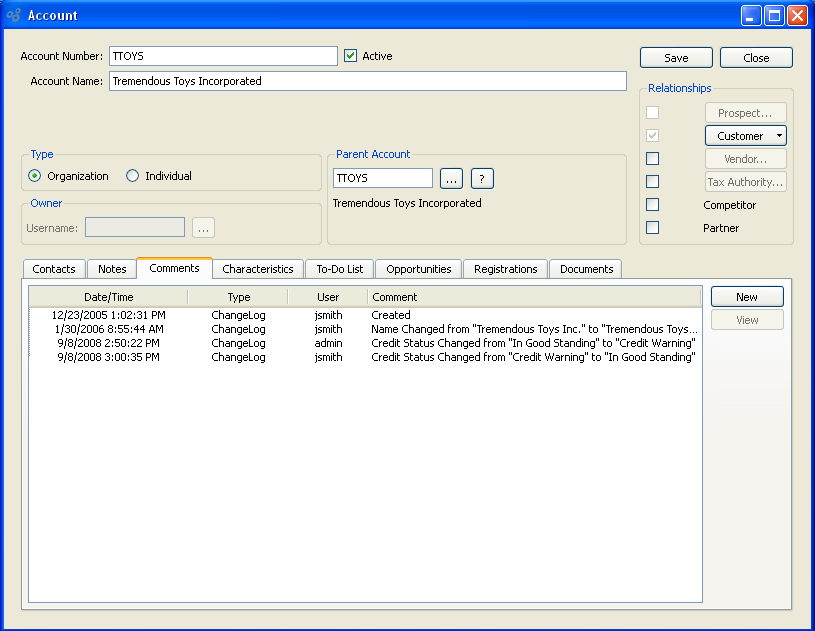The height and width of the screenshot is (631, 815).
Task: Check the Partner relationship checkbox
Action: [653, 228]
